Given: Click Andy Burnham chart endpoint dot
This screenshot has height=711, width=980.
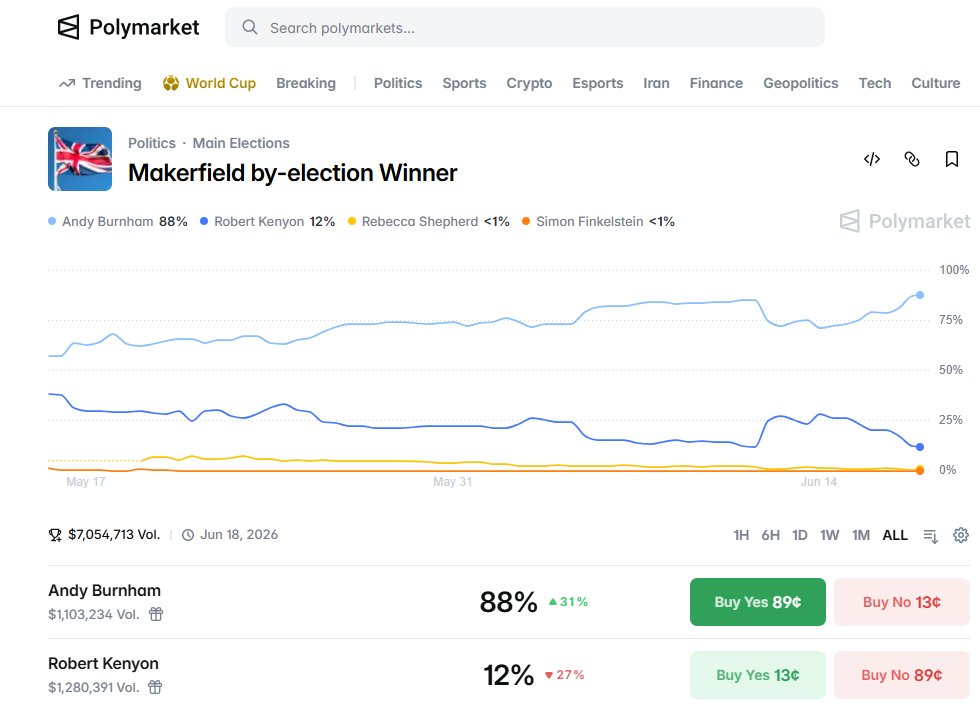Looking at the screenshot, I should (919, 295).
